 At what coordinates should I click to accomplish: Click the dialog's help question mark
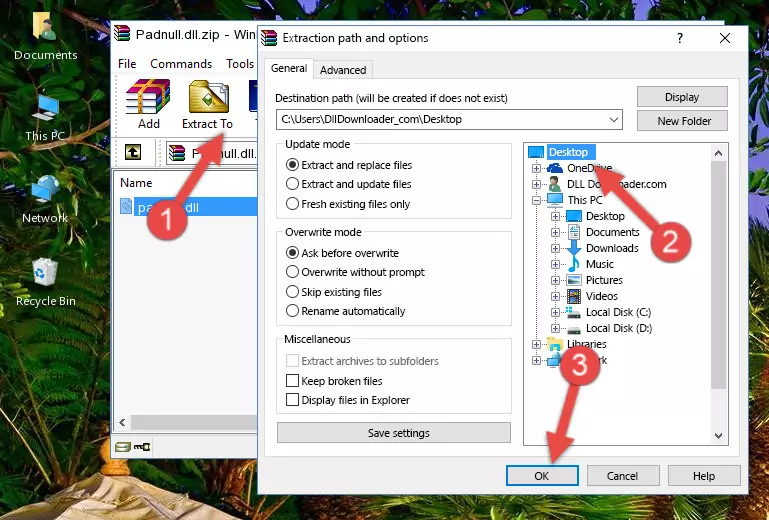[680, 38]
